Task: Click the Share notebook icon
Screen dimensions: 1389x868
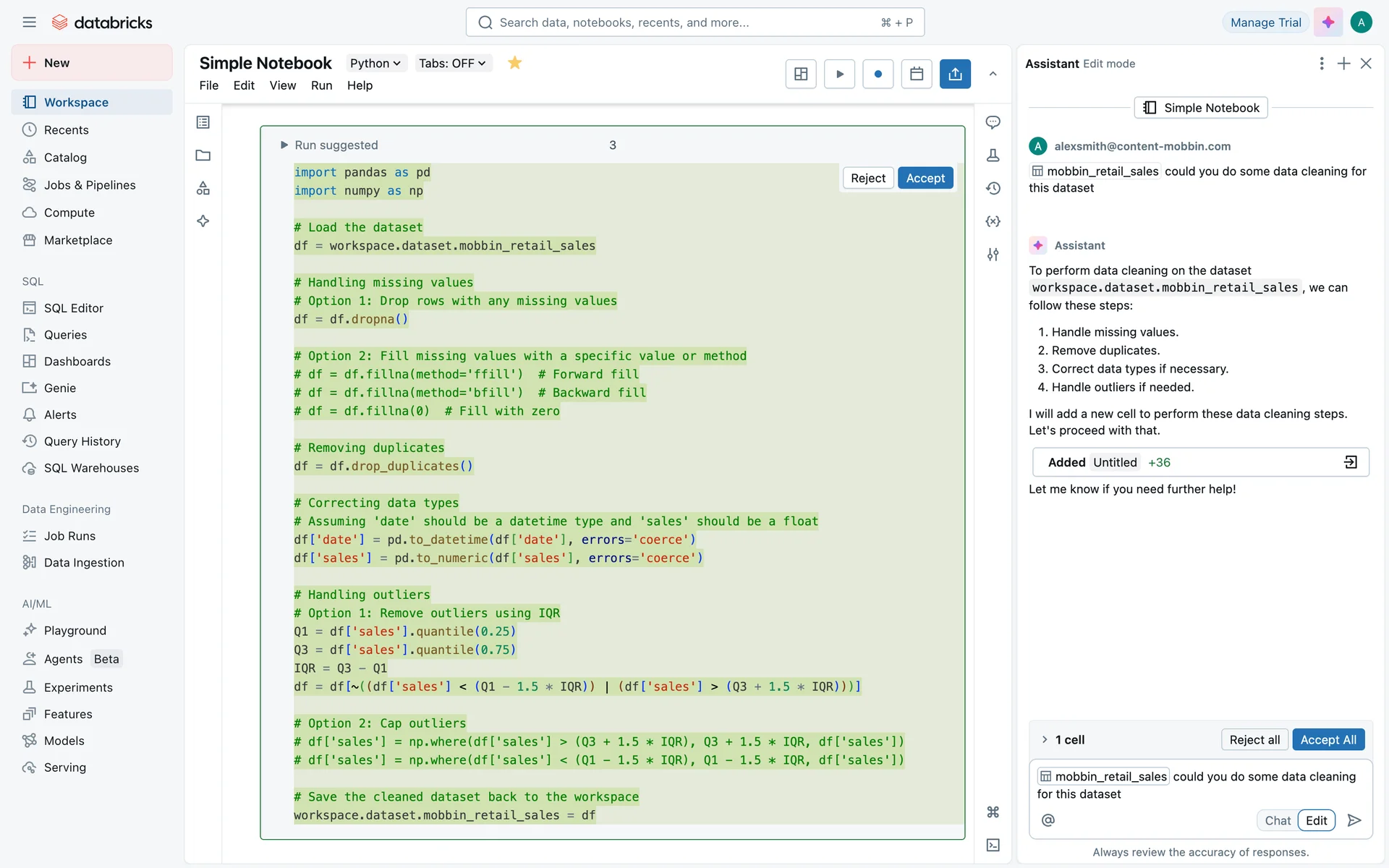Action: tap(955, 74)
